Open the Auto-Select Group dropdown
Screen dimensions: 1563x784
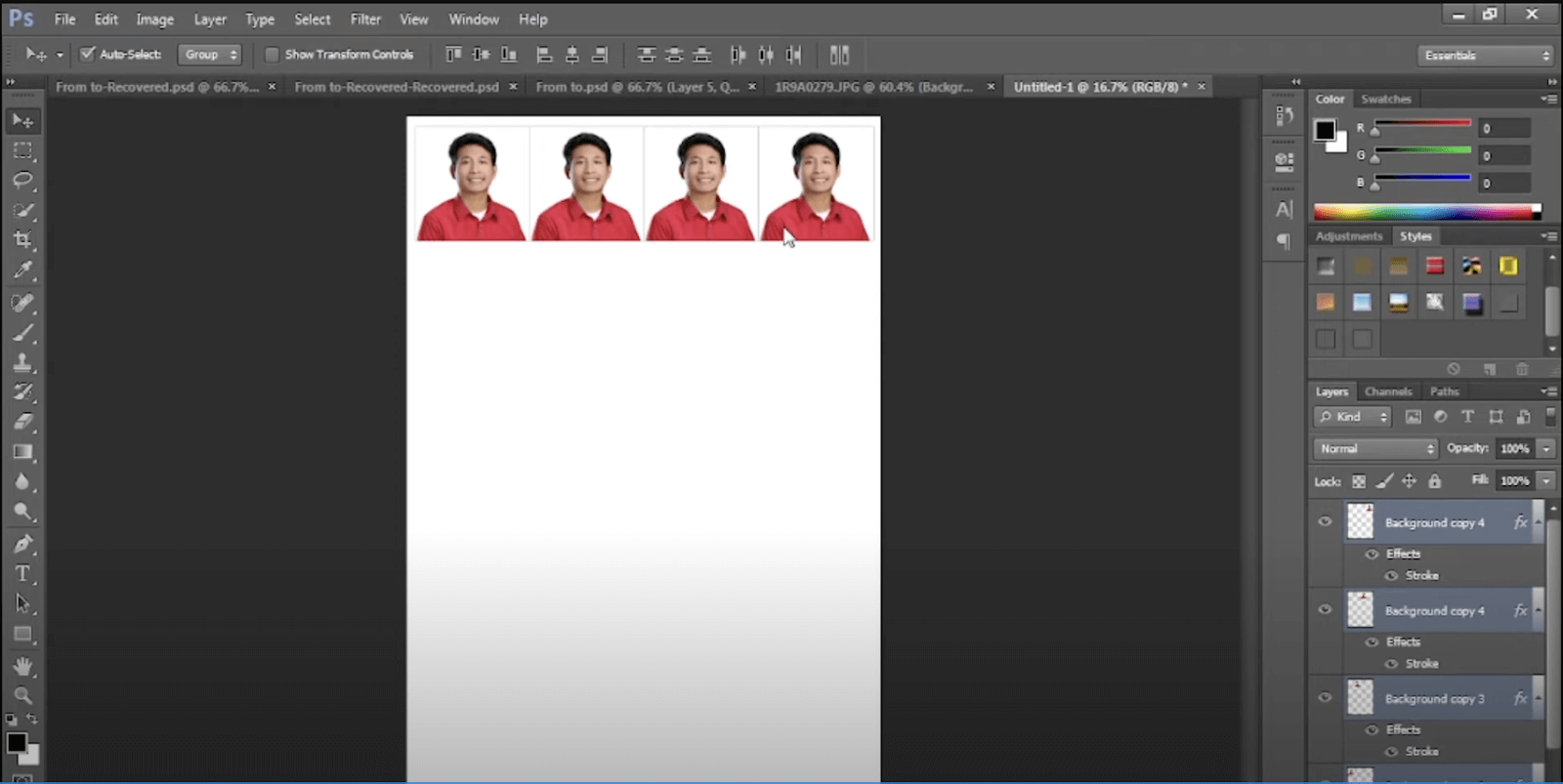(x=209, y=55)
